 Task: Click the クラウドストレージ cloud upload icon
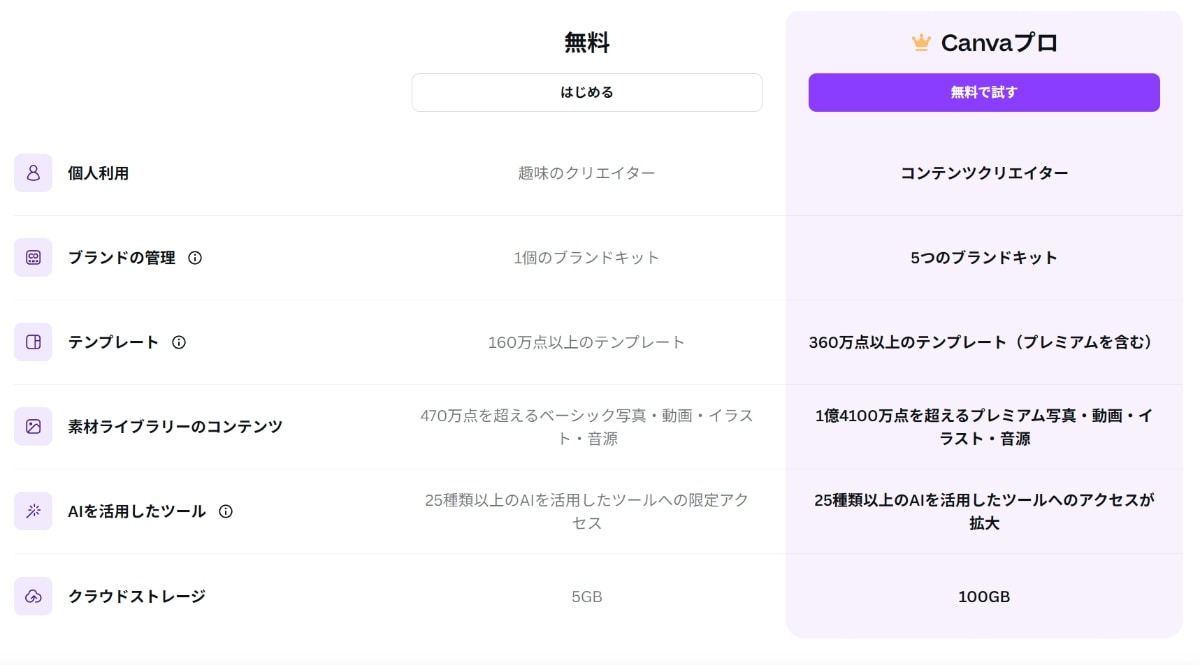tap(33, 596)
